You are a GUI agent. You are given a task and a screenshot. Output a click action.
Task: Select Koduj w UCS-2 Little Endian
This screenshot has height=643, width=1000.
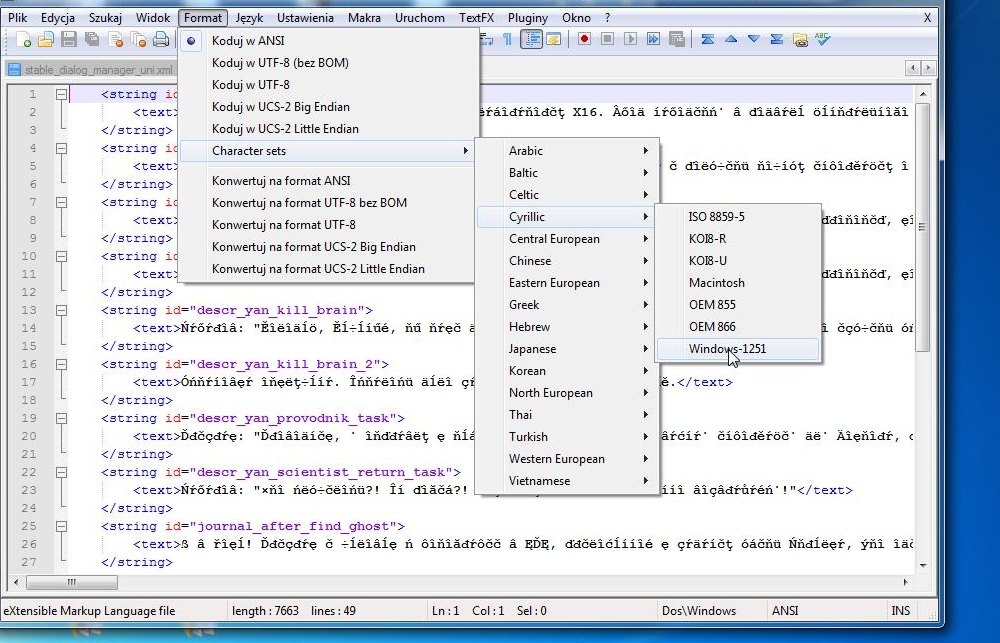coord(328,129)
